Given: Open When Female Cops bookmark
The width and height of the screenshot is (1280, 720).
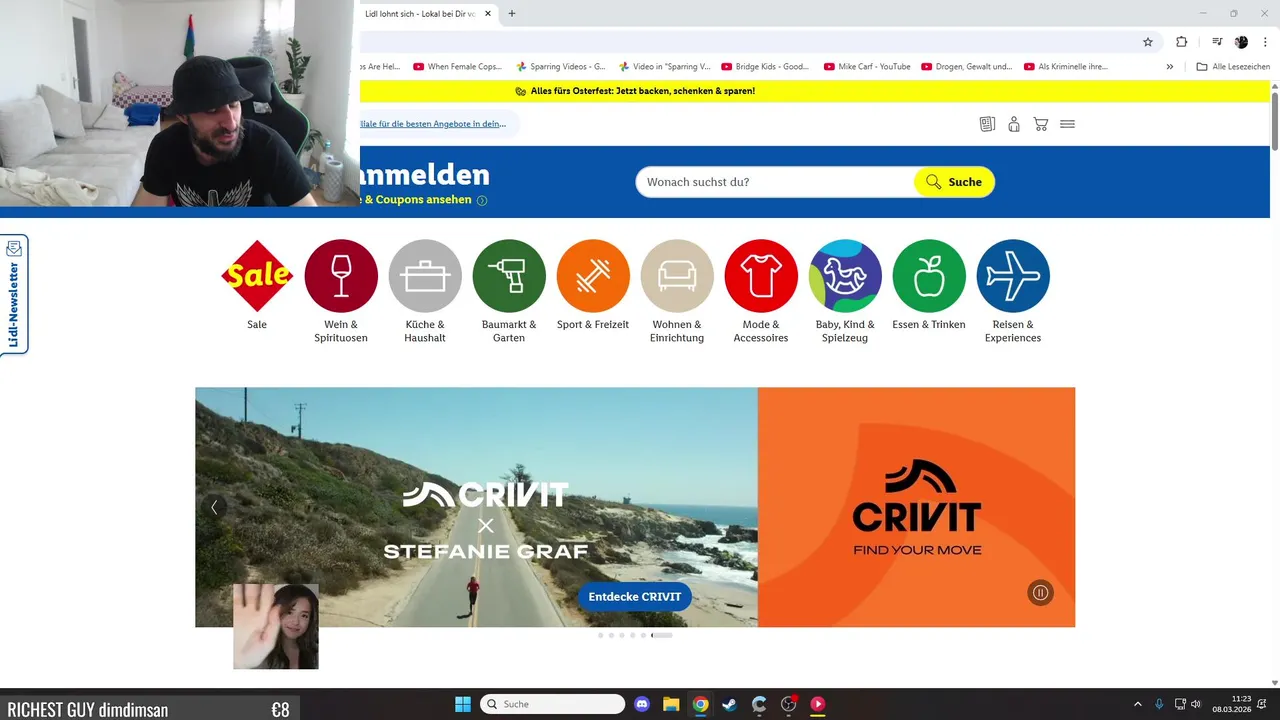Looking at the screenshot, I should 457,67.
